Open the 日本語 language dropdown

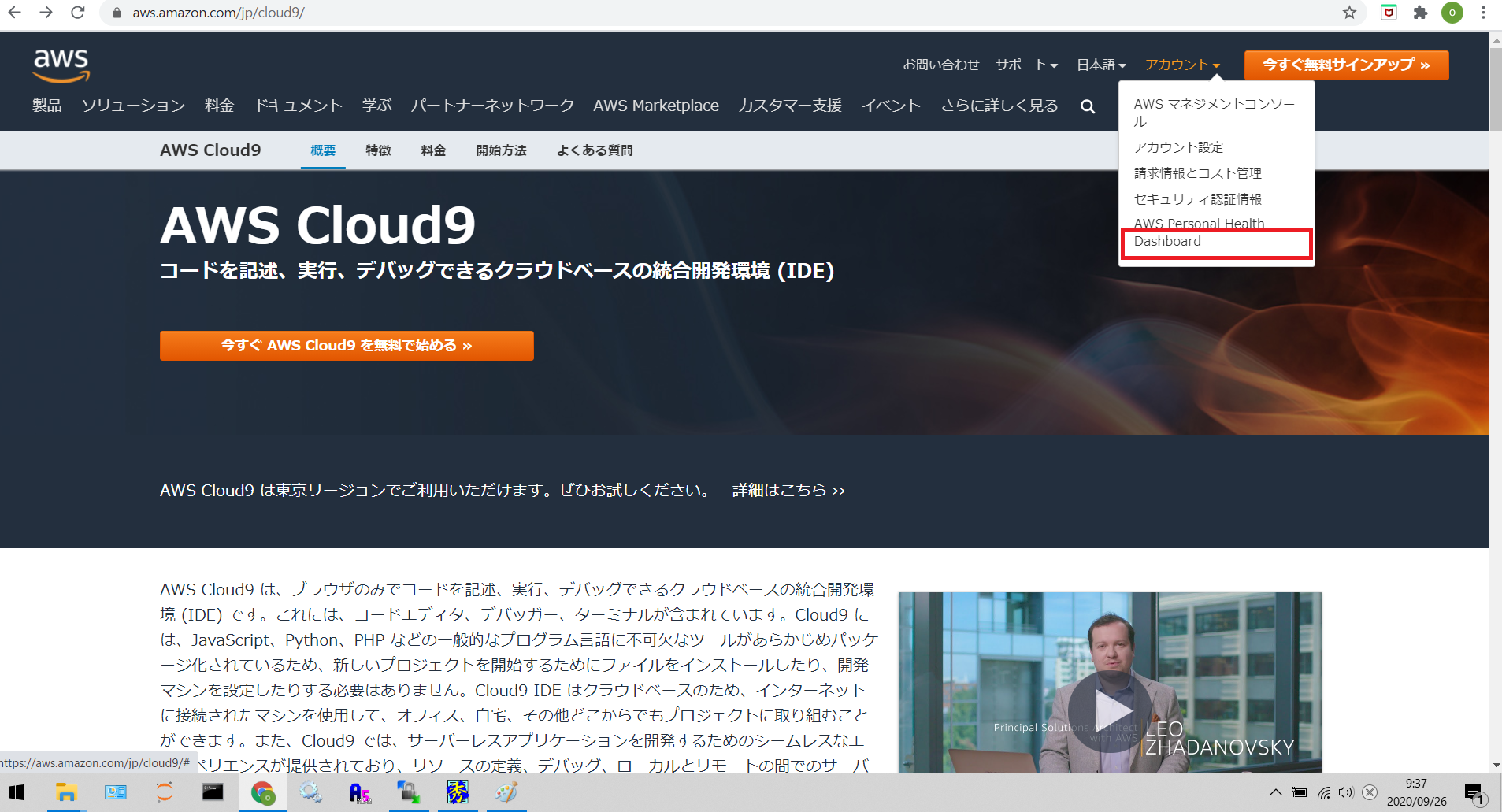(1101, 65)
